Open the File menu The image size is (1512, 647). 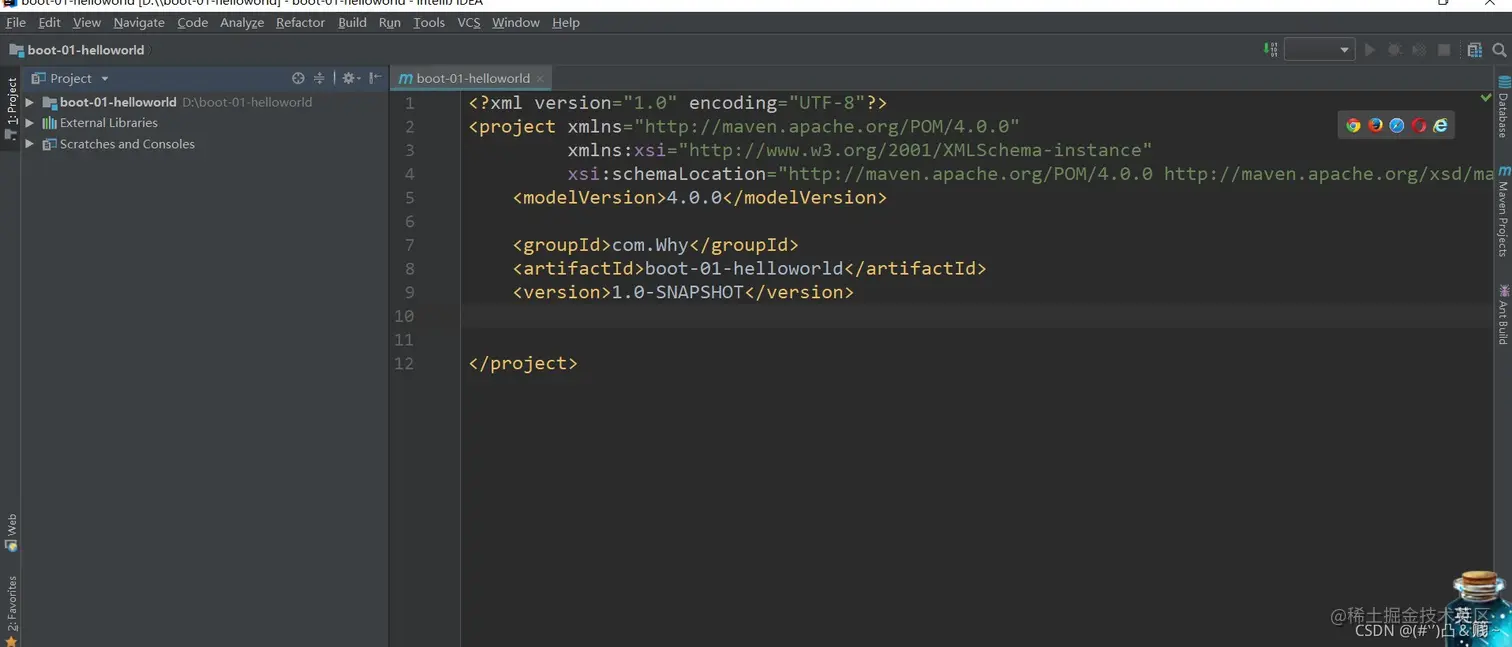coord(16,22)
